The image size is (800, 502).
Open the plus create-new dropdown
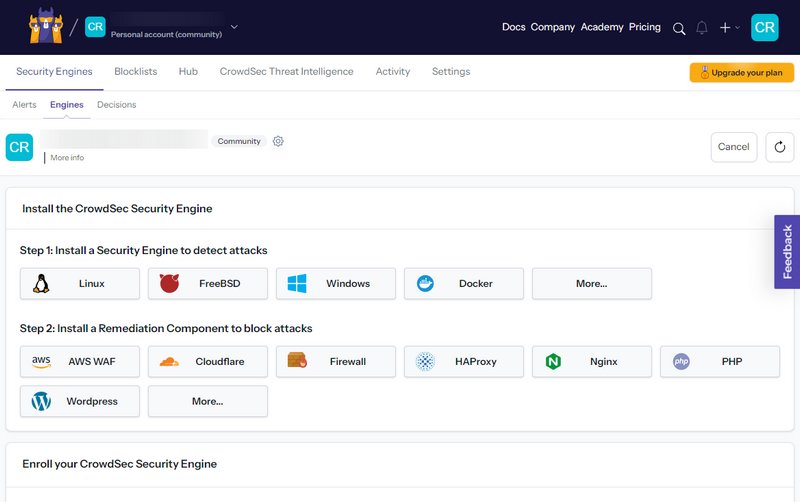[729, 28]
